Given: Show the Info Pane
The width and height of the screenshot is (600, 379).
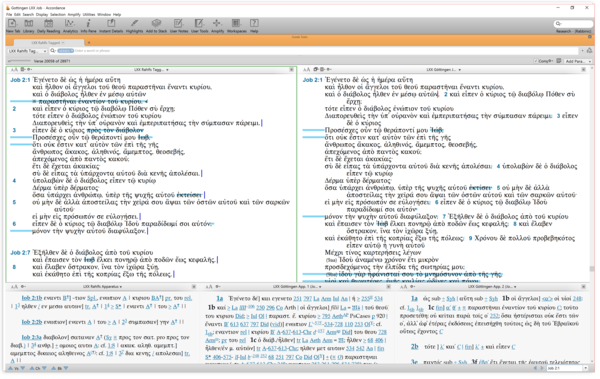Looking at the screenshot, I should tap(88, 26).
